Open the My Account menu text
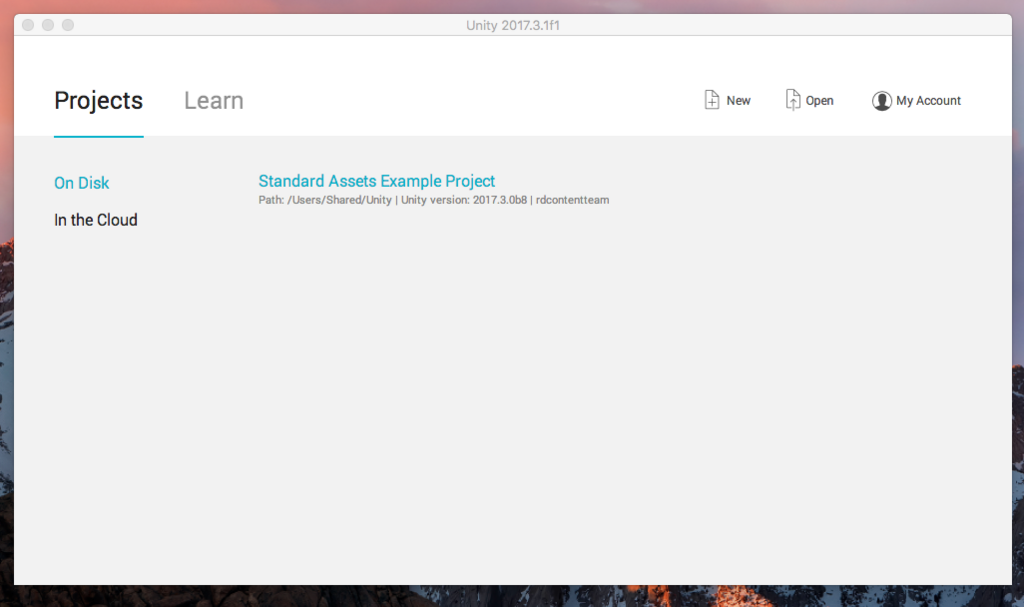Viewport: 1024px width, 607px height. point(928,101)
